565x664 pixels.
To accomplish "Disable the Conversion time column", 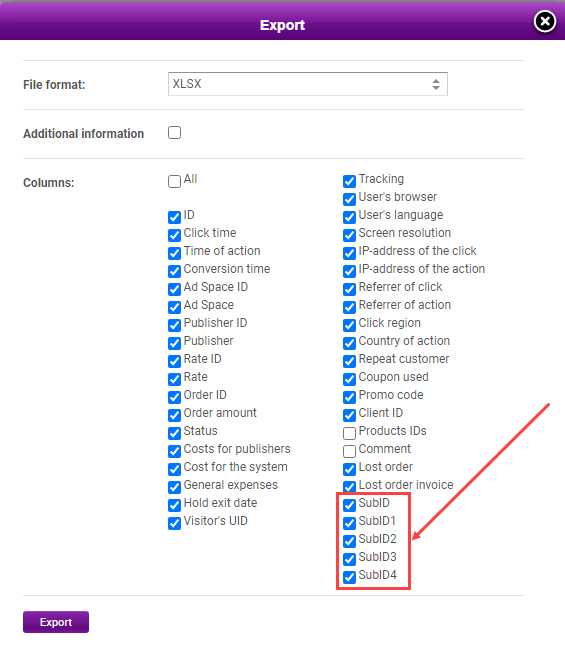I will click(174, 271).
